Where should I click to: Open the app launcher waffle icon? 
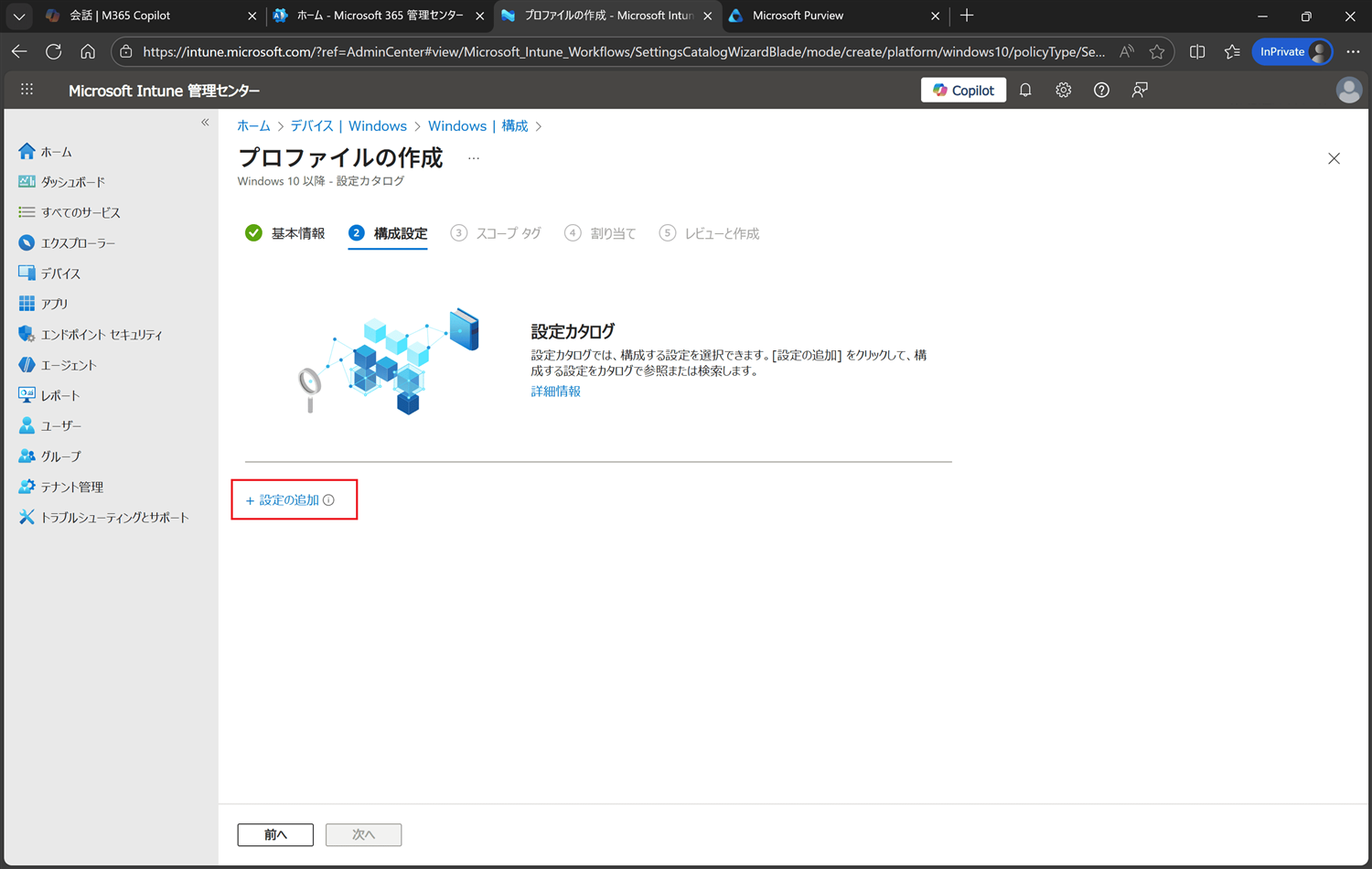pyautogui.click(x=27, y=90)
